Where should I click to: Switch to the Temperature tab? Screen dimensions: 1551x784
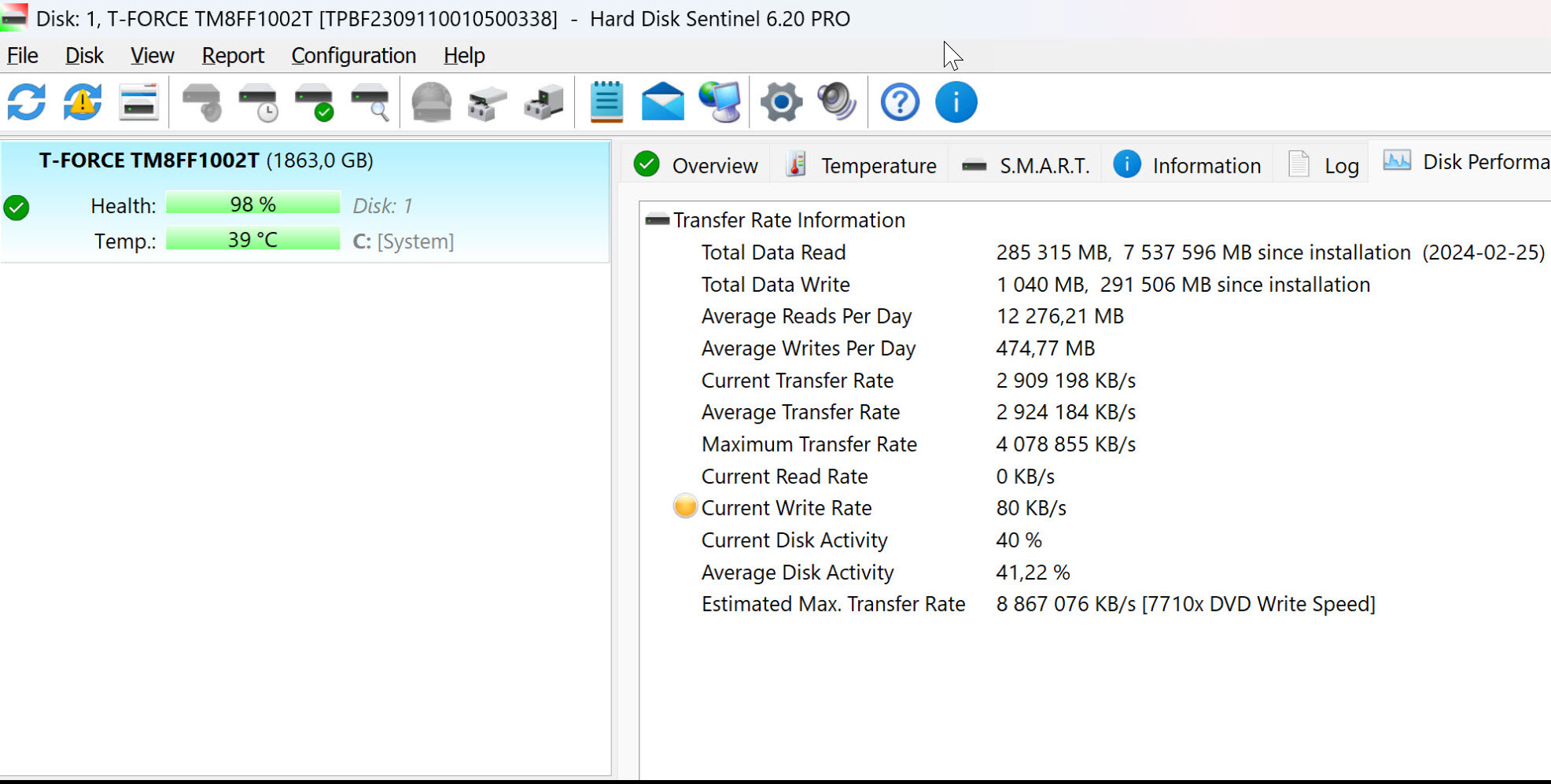point(860,165)
